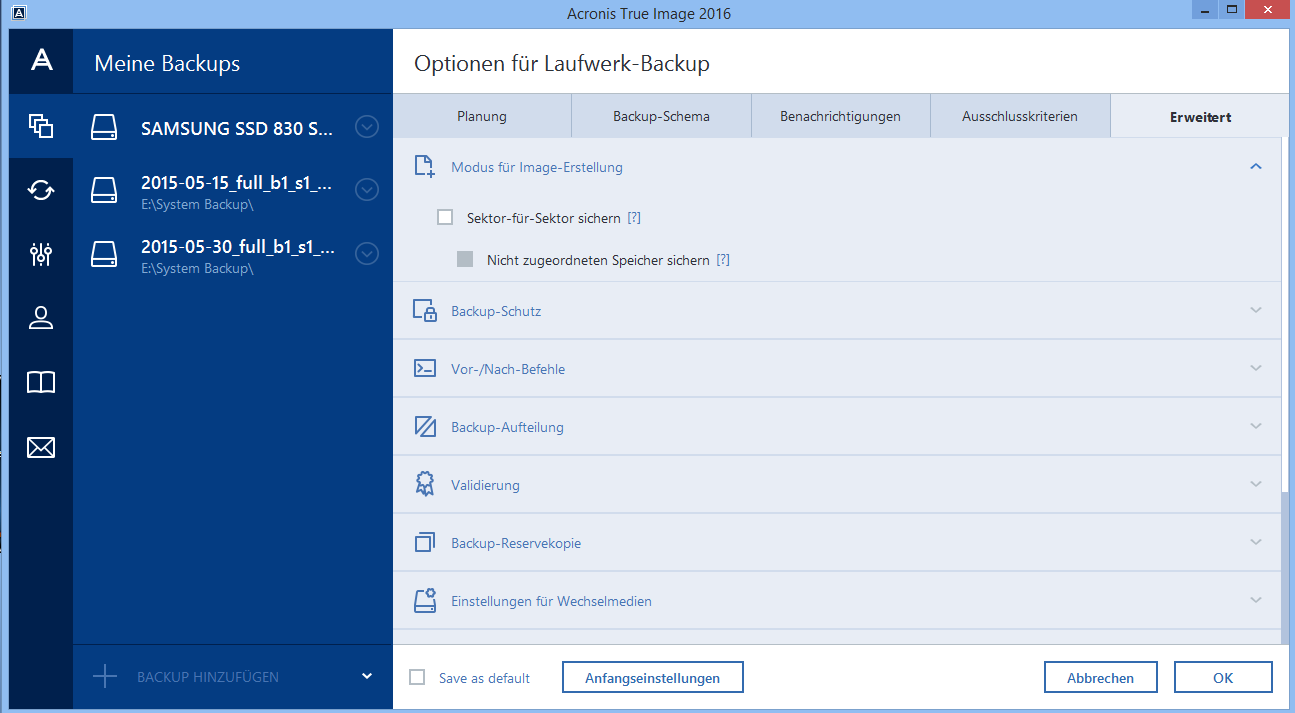Click the Backup-Schutz lock icon
1295x713 pixels.
[425, 311]
